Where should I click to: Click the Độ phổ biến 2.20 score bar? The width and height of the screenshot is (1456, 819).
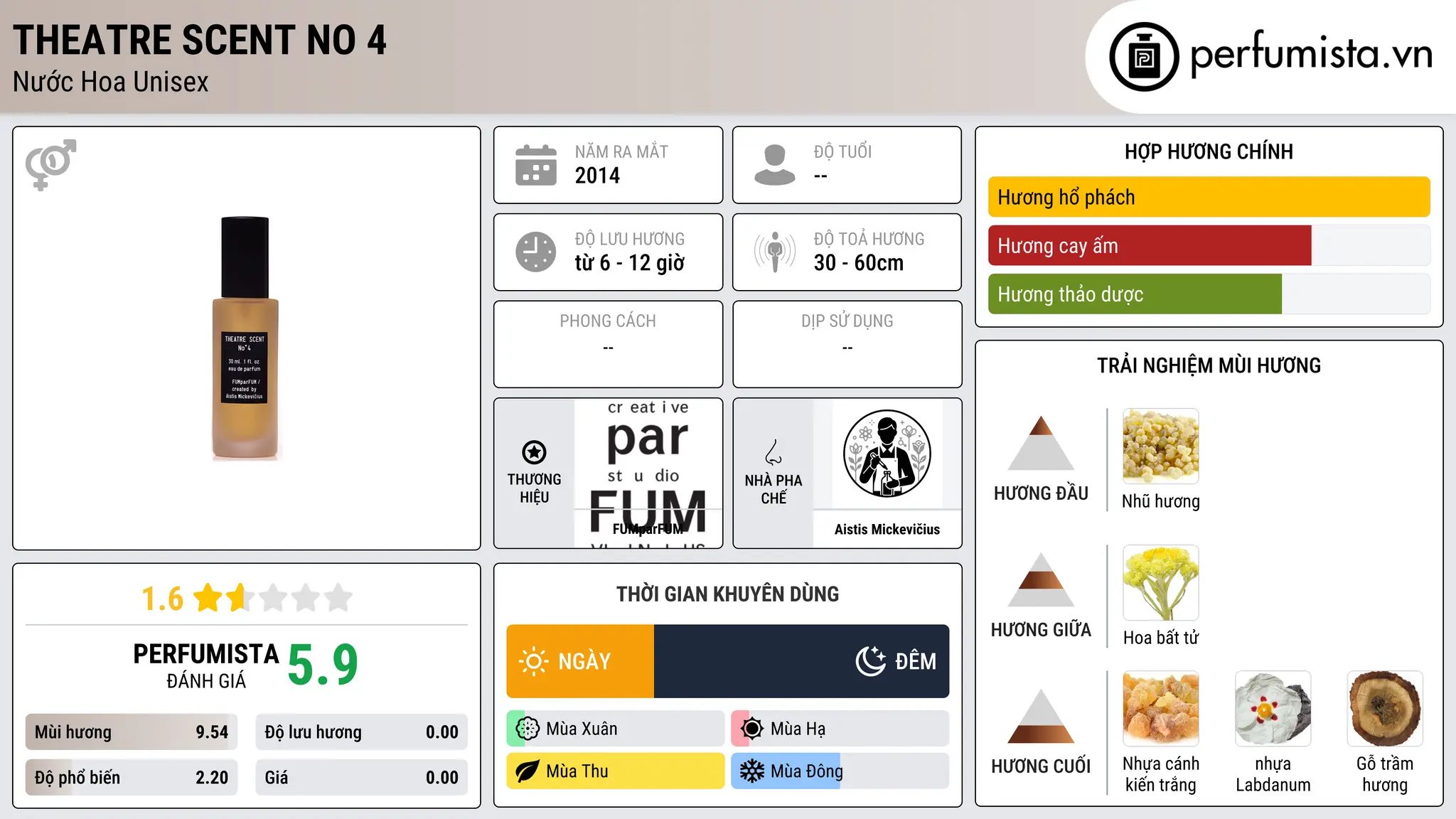coord(132,778)
